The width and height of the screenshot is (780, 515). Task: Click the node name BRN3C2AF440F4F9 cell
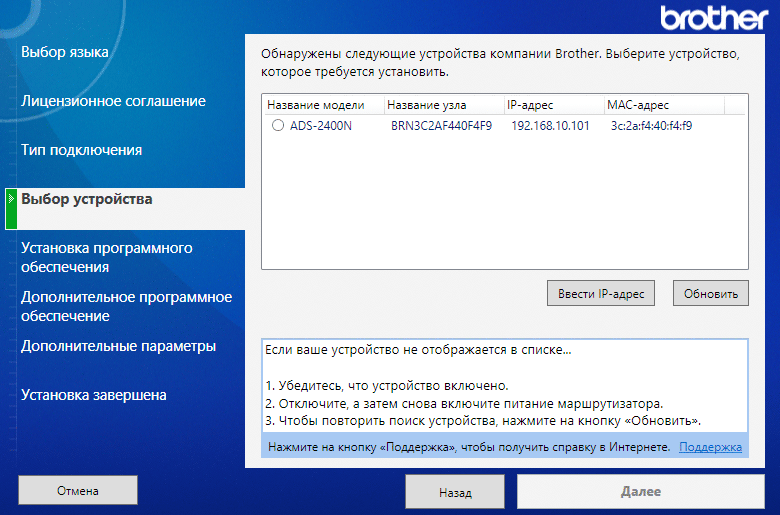pos(441,125)
